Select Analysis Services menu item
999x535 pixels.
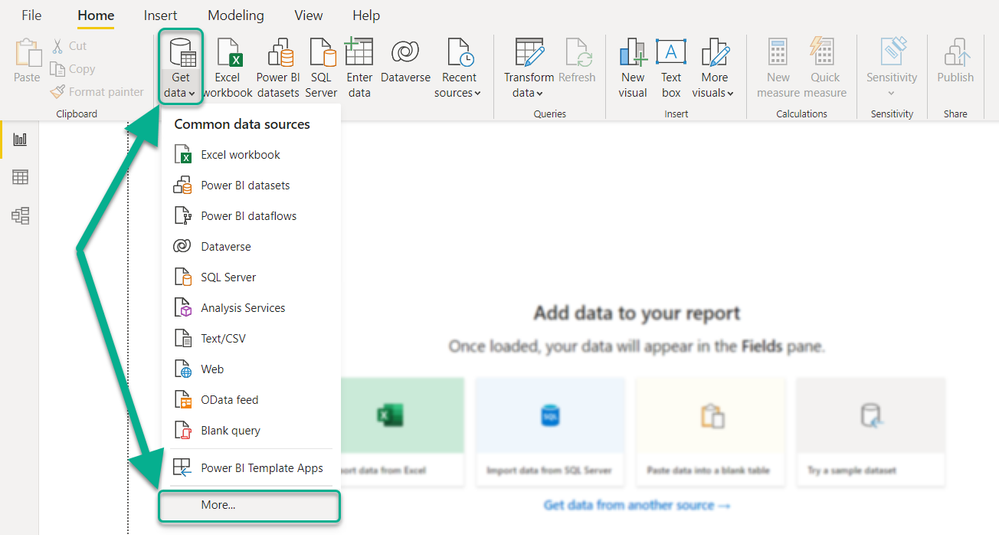251,308
